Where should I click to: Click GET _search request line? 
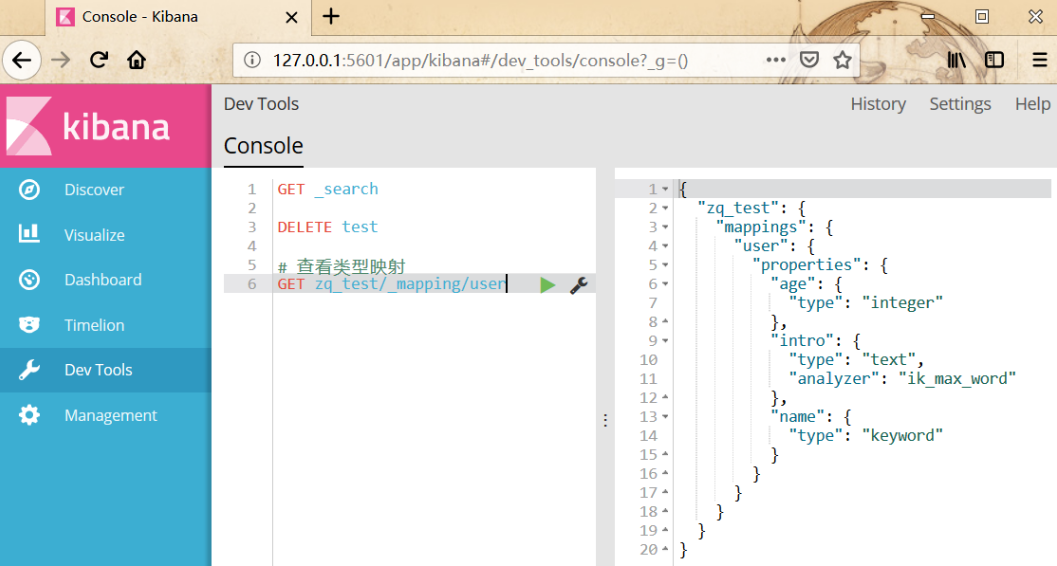[328, 189]
